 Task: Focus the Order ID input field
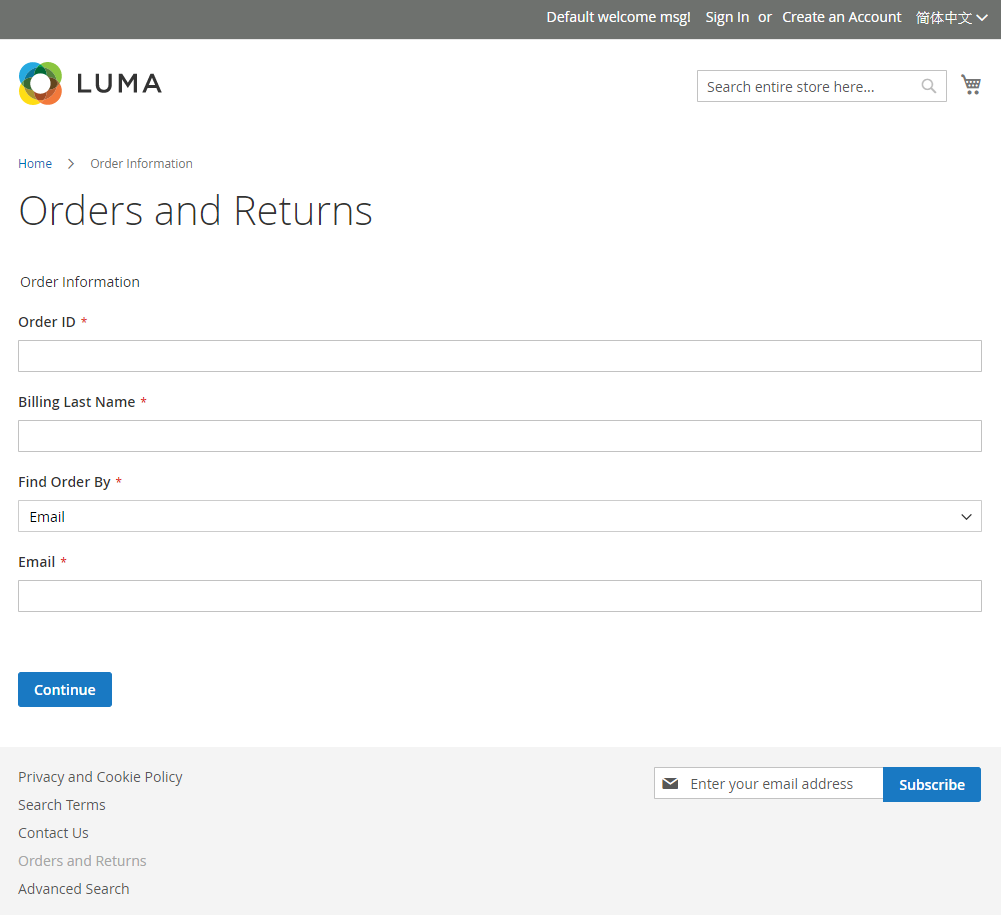[x=500, y=355]
